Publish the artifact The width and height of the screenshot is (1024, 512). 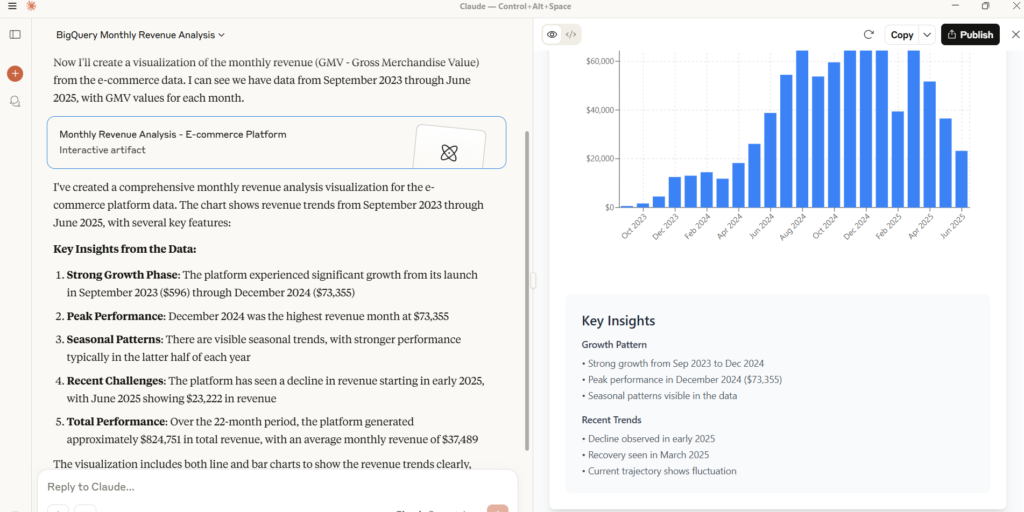pos(969,34)
